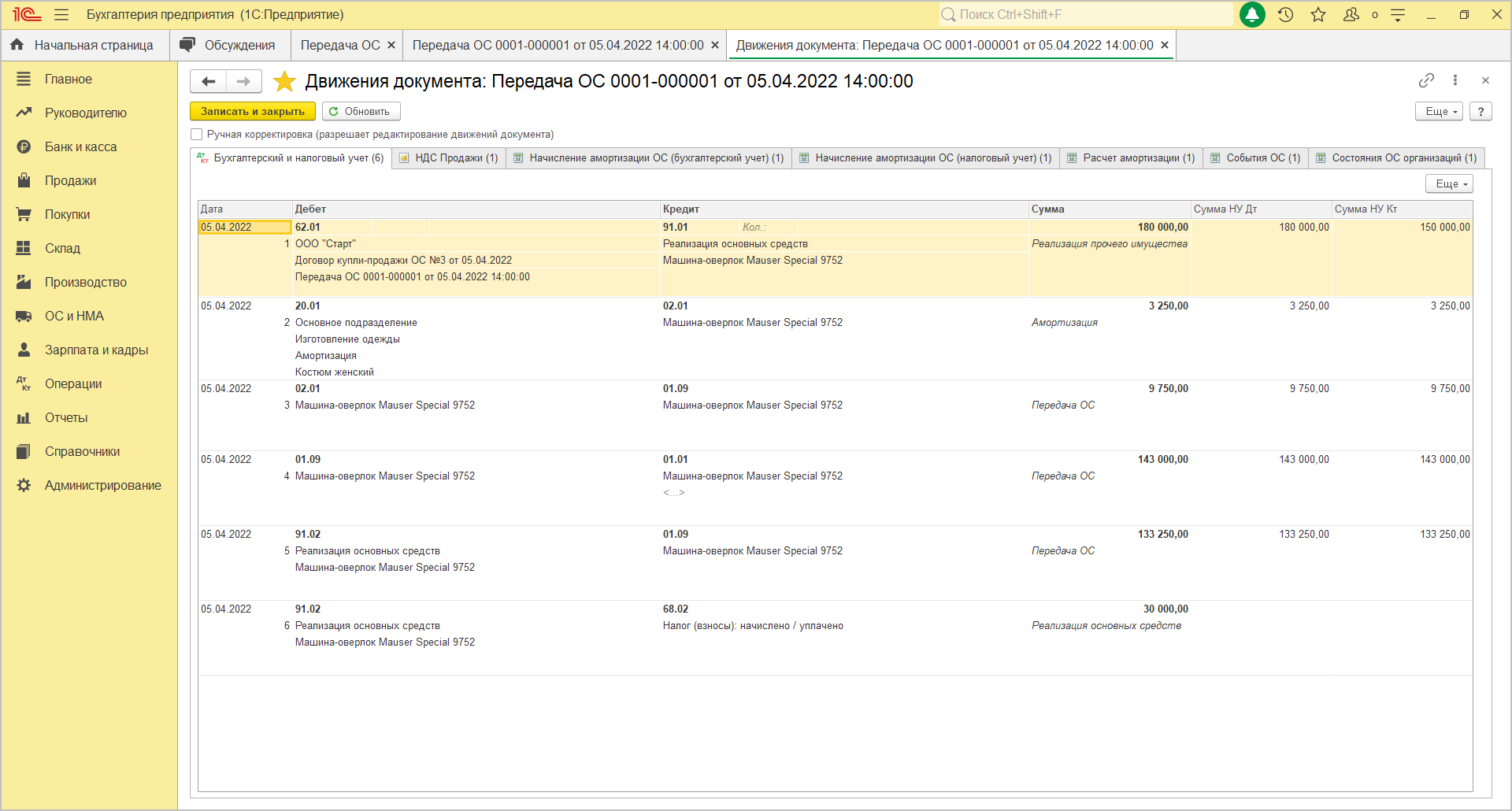Image resolution: width=1512 pixels, height=811 pixels.
Task: Toggle the yellow favorite star by the title
Action: [x=284, y=81]
